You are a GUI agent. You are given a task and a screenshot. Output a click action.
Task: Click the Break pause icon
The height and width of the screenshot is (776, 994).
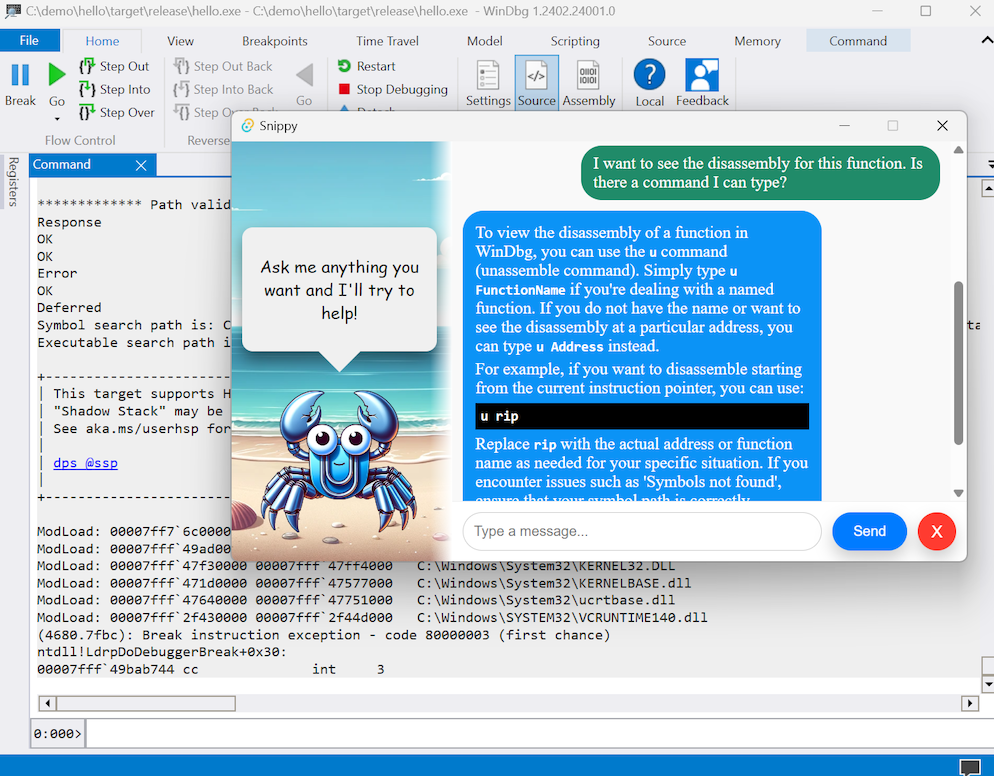tap(20, 75)
